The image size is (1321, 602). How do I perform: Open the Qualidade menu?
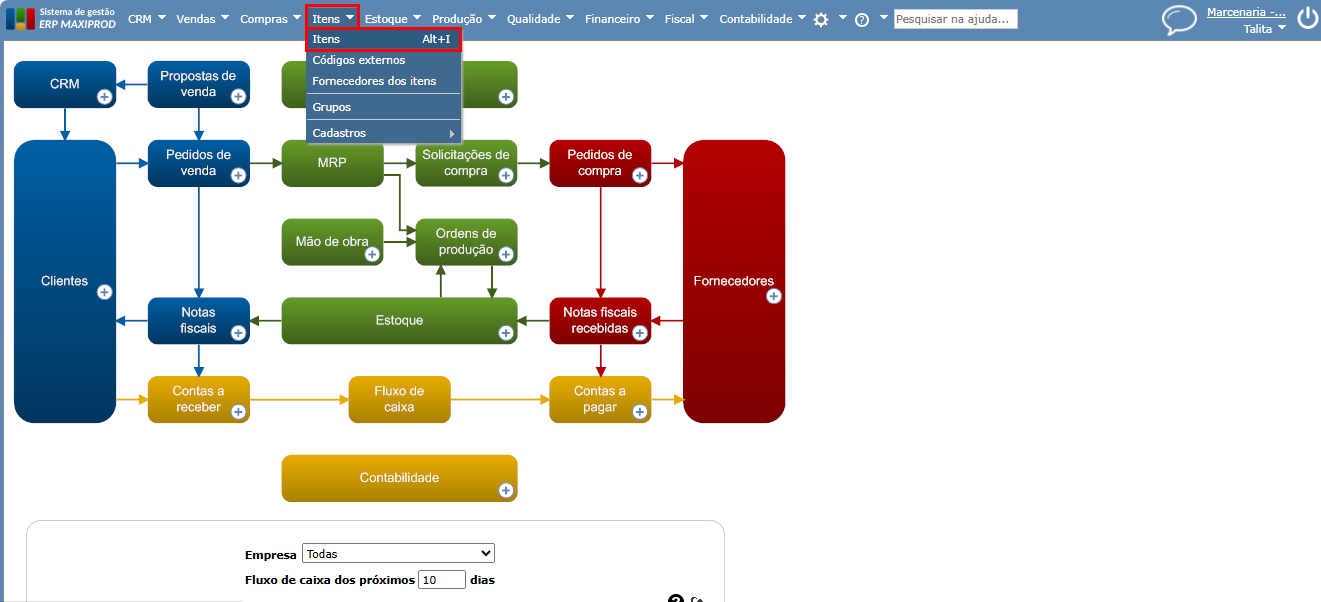[540, 18]
